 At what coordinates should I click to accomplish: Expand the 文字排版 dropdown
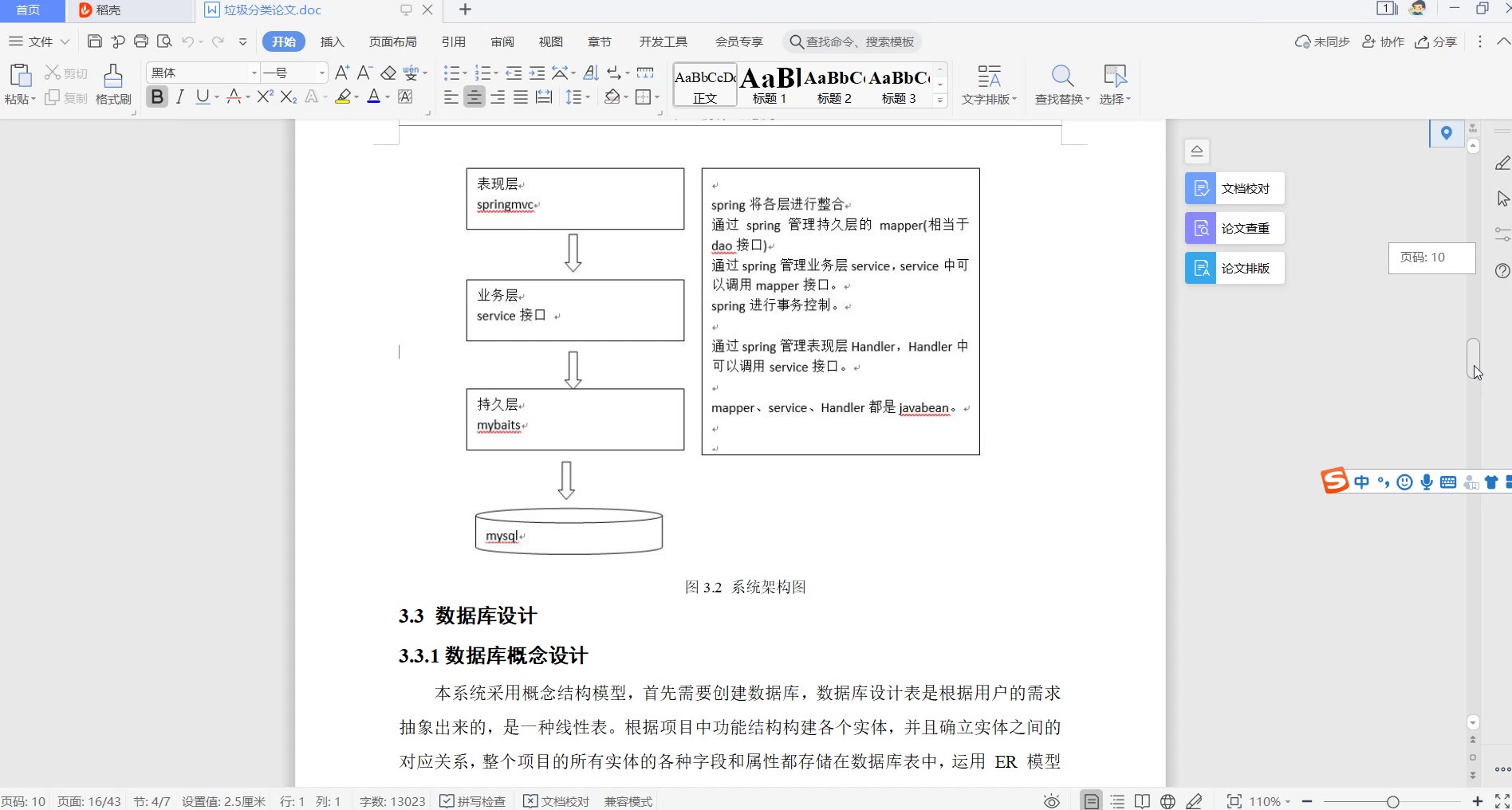tap(989, 99)
